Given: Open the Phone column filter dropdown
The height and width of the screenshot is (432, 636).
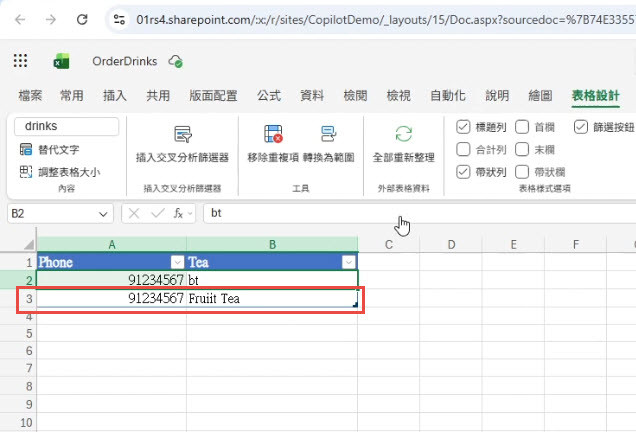Looking at the screenshot, I should [x=177, y=262].
